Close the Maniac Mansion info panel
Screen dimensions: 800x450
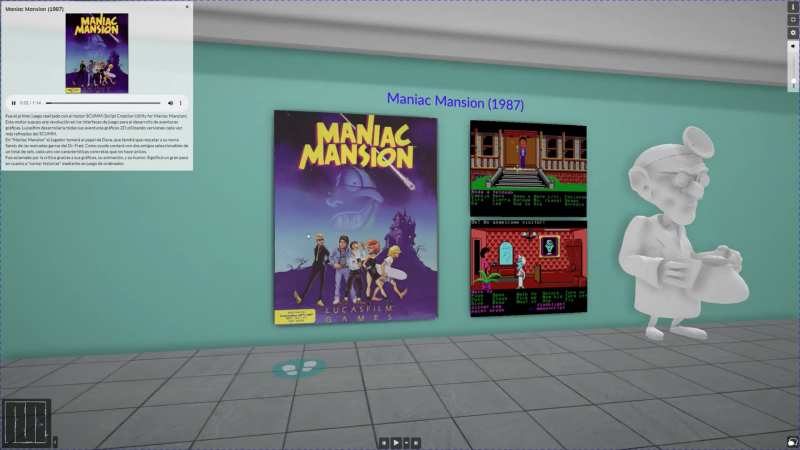pos(187,7)
